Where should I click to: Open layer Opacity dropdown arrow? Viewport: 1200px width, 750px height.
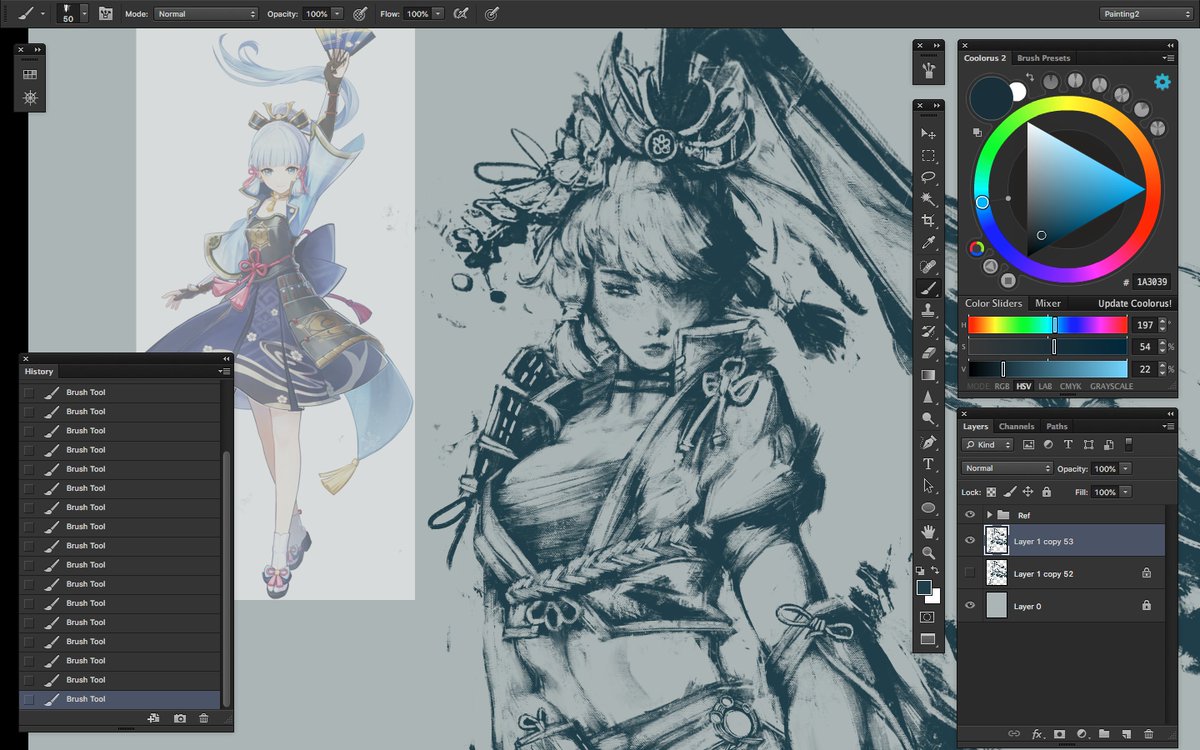1126,468
